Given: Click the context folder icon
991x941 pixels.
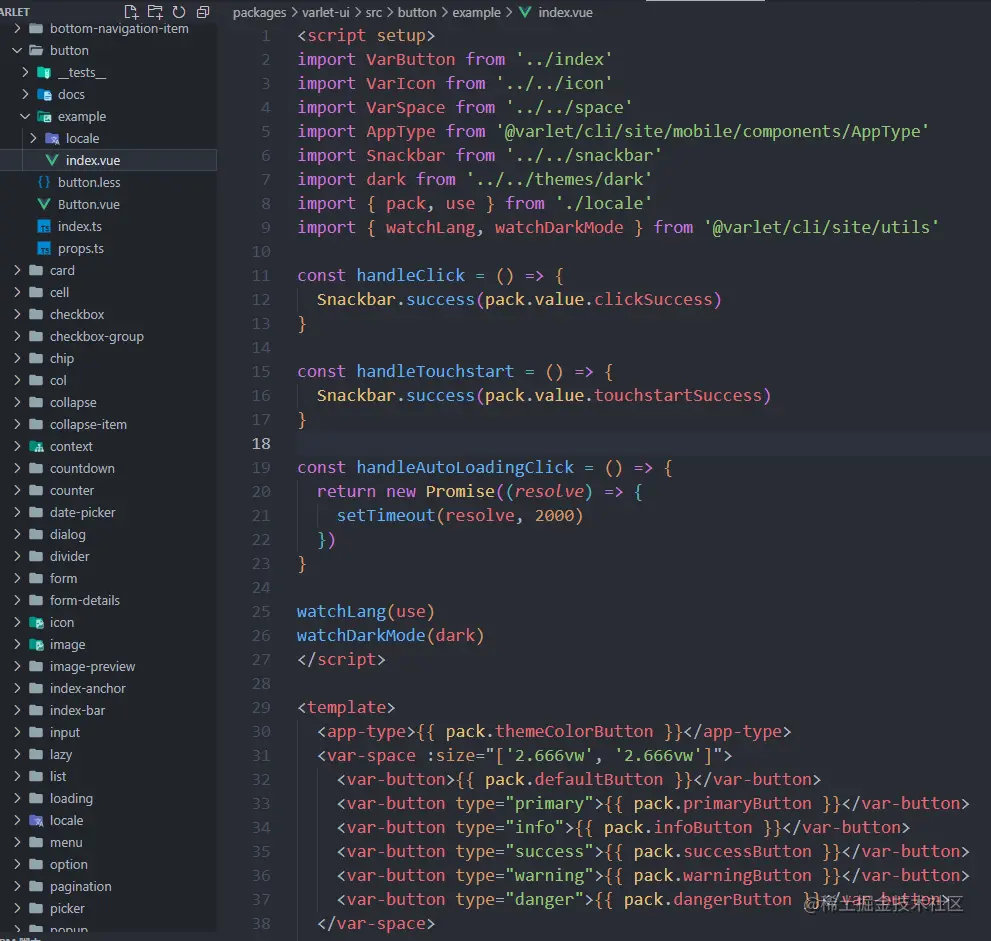Looking at the screenshot, I should 36,446.
